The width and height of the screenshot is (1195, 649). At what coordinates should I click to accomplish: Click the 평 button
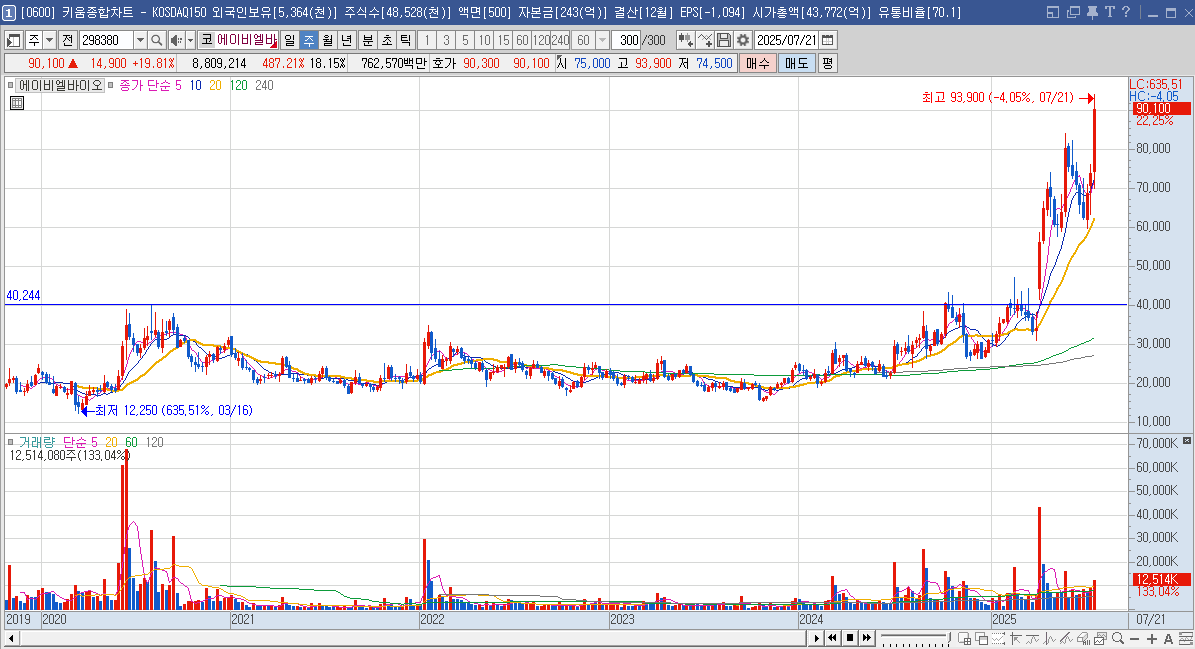click(827, 63)
